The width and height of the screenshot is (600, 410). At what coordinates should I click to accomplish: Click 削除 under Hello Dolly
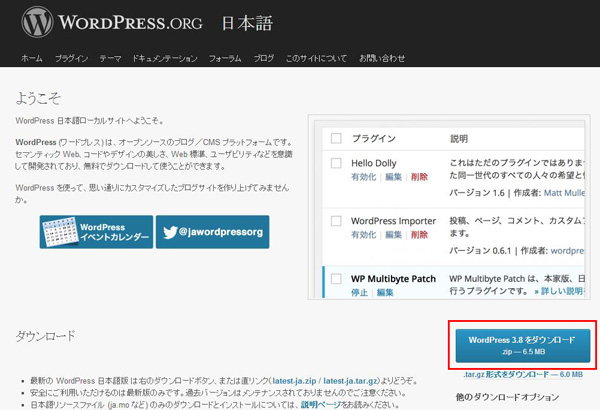[419, 177]
